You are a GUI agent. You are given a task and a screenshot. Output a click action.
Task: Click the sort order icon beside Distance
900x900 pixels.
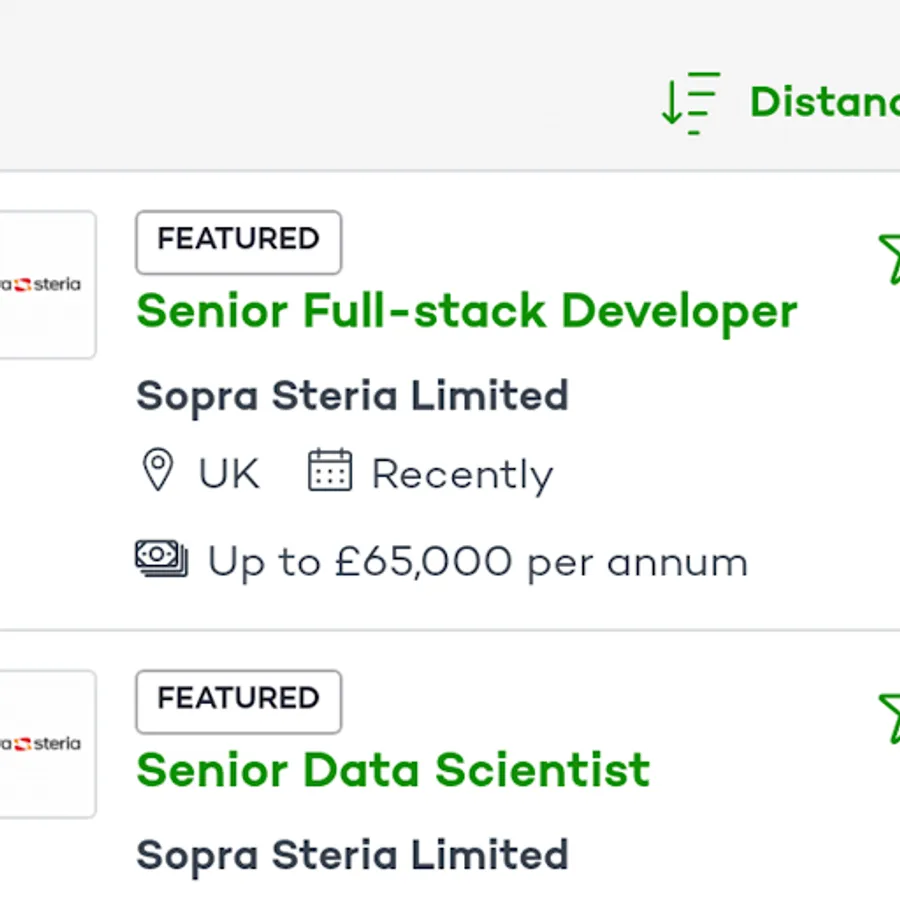[690, 102]
